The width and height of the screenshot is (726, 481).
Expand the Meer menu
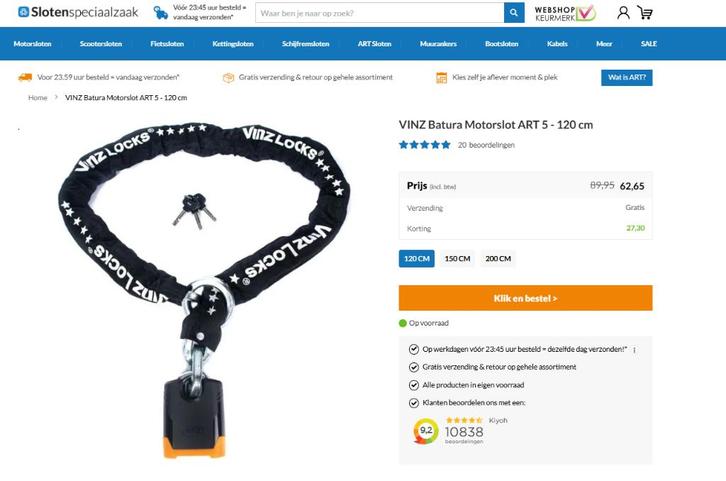604,44
